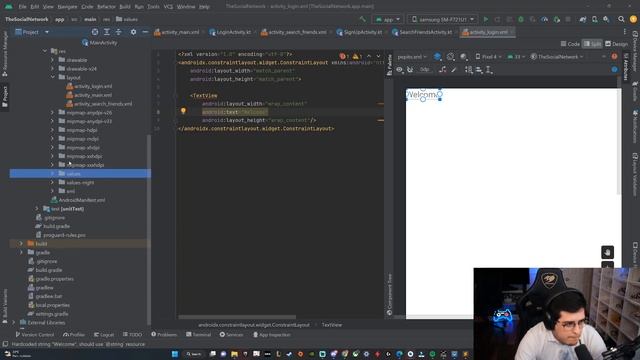This screenshot has width=640, height=360.
Task: Select the Welcome TextView in preview
Action: (423, 94)
